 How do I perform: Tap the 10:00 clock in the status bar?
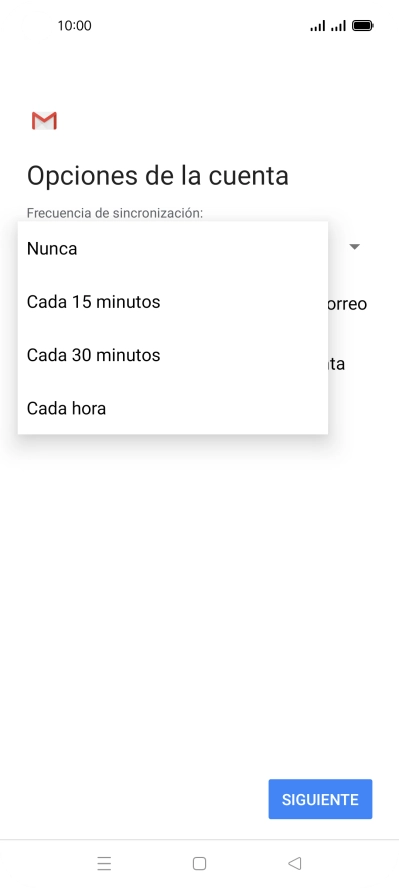pyautogui.click(x=74, y=25)
